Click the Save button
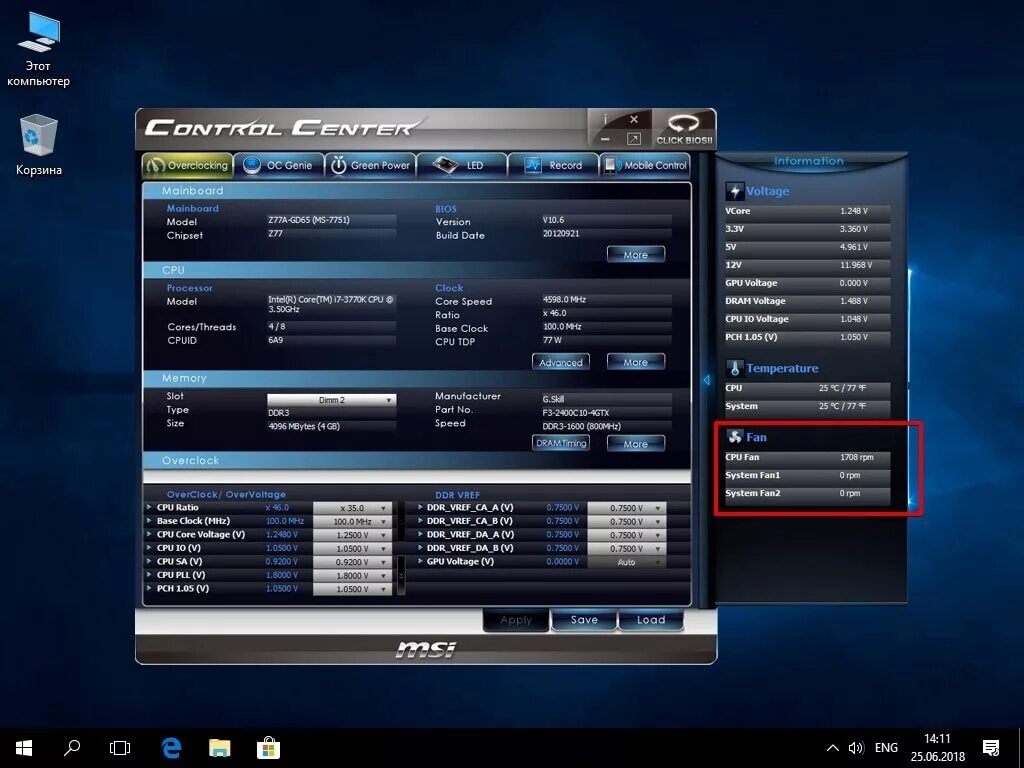The width and height of the screenshot is (1024, 768). point(584,620)
